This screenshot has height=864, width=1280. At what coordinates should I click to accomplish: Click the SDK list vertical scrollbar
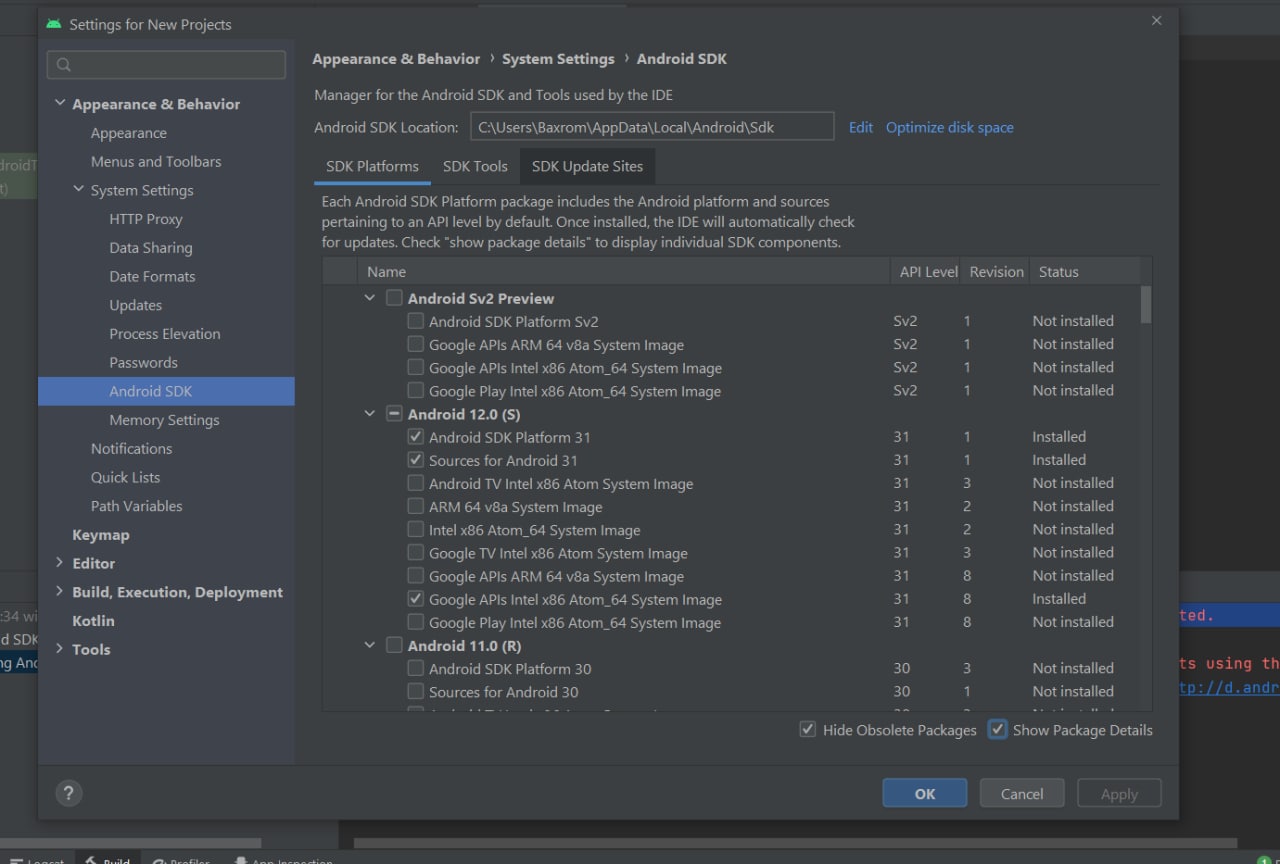pos(1146,304)
